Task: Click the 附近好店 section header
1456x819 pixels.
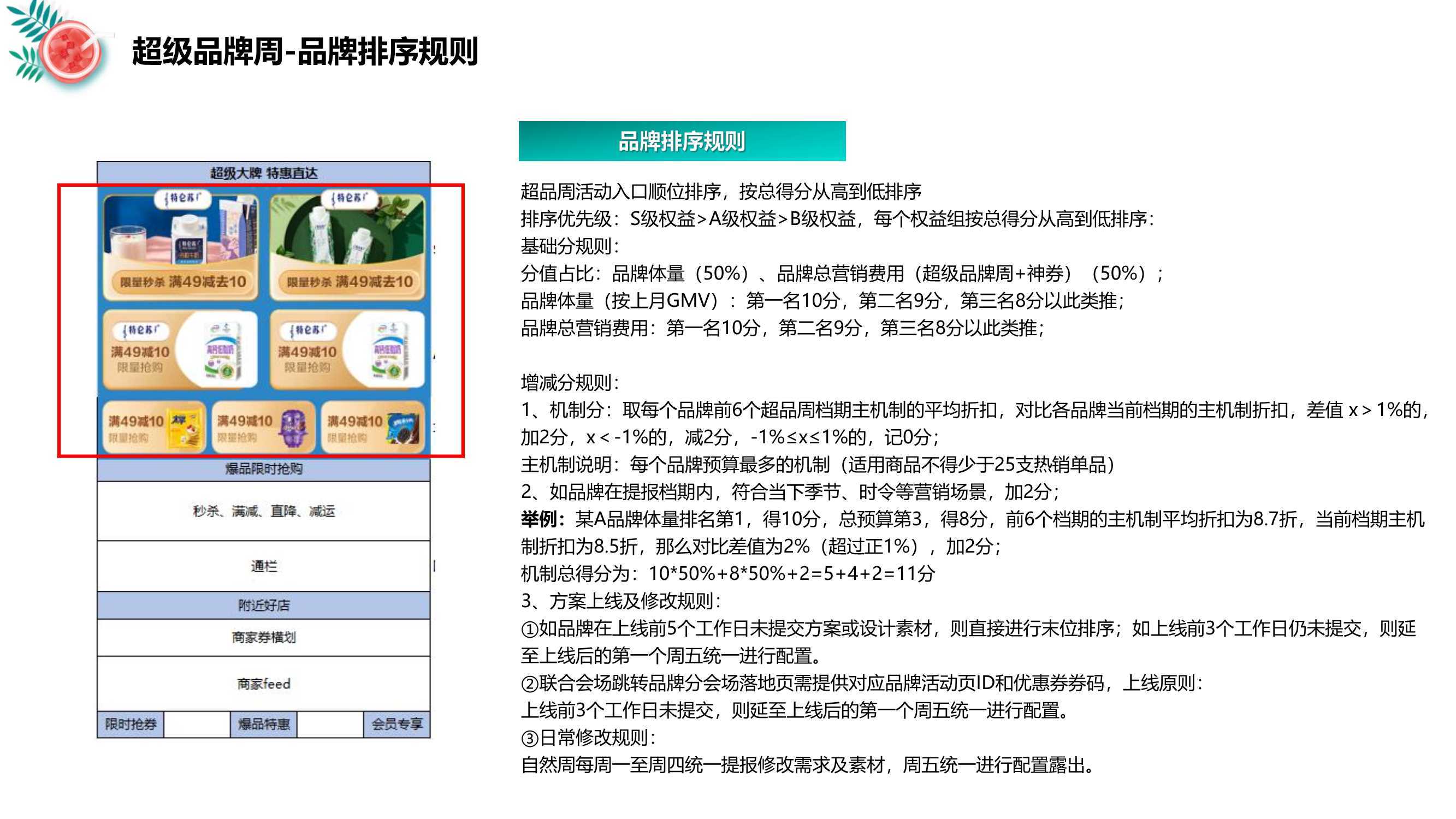Action: click(263, 606)
